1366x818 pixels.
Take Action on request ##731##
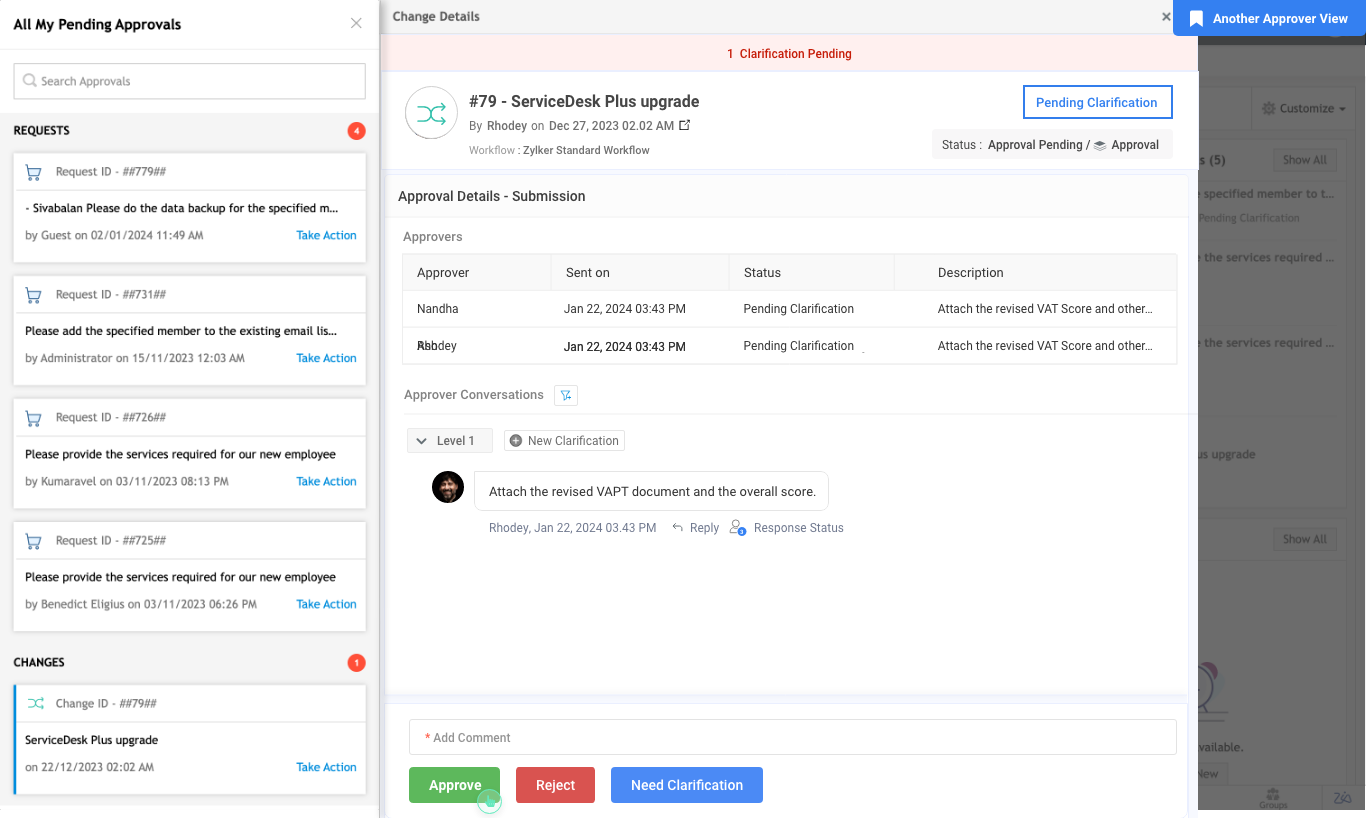326,358
